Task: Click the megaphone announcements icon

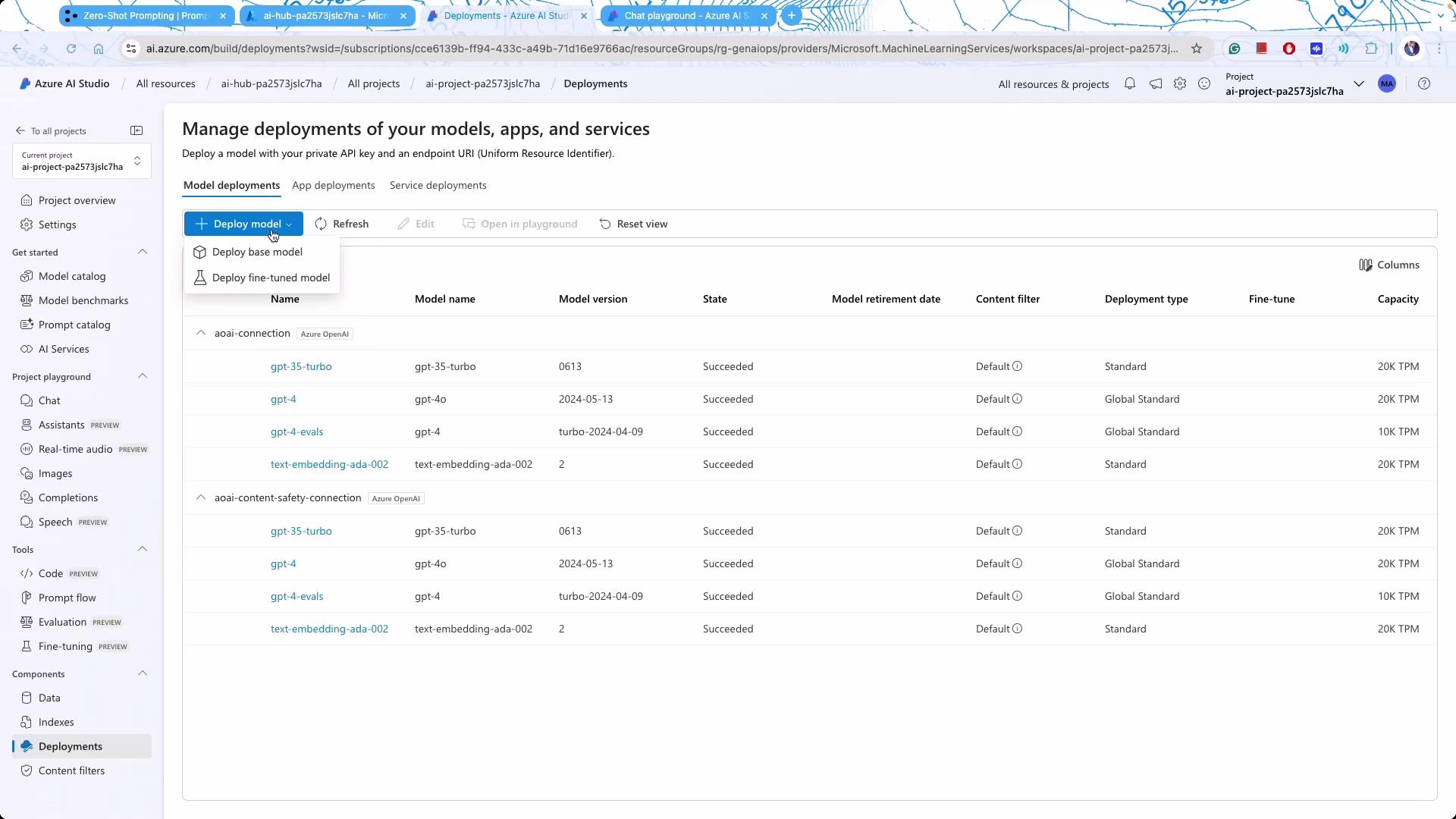Action: 1155,84
